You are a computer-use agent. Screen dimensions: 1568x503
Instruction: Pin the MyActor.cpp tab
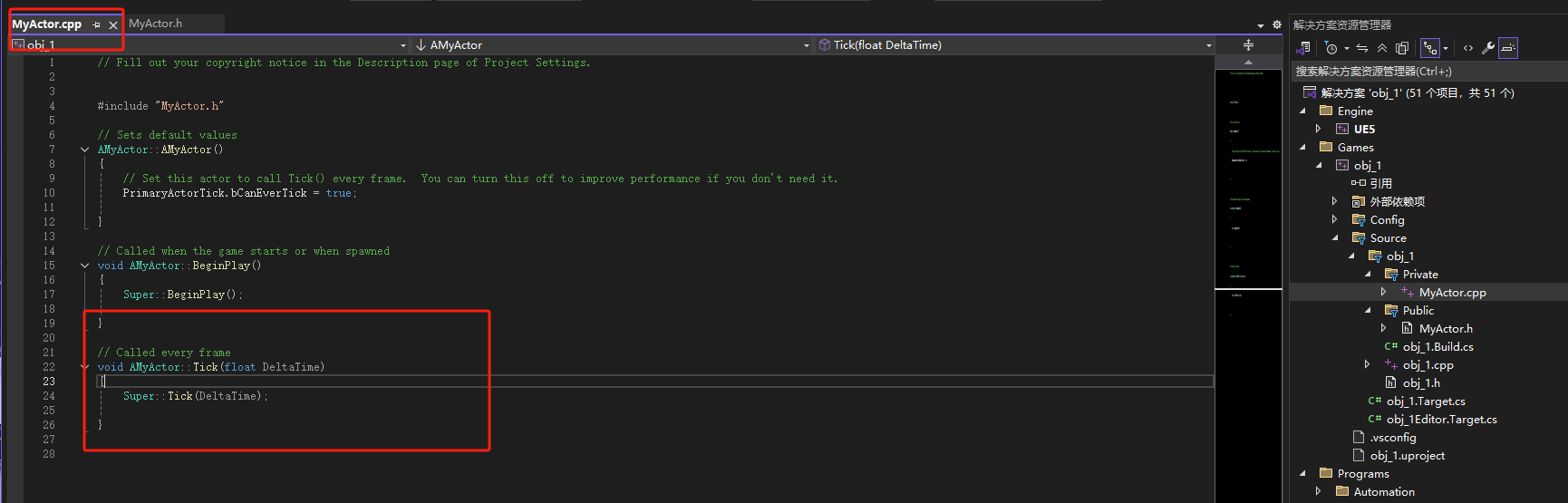(97, 25)
